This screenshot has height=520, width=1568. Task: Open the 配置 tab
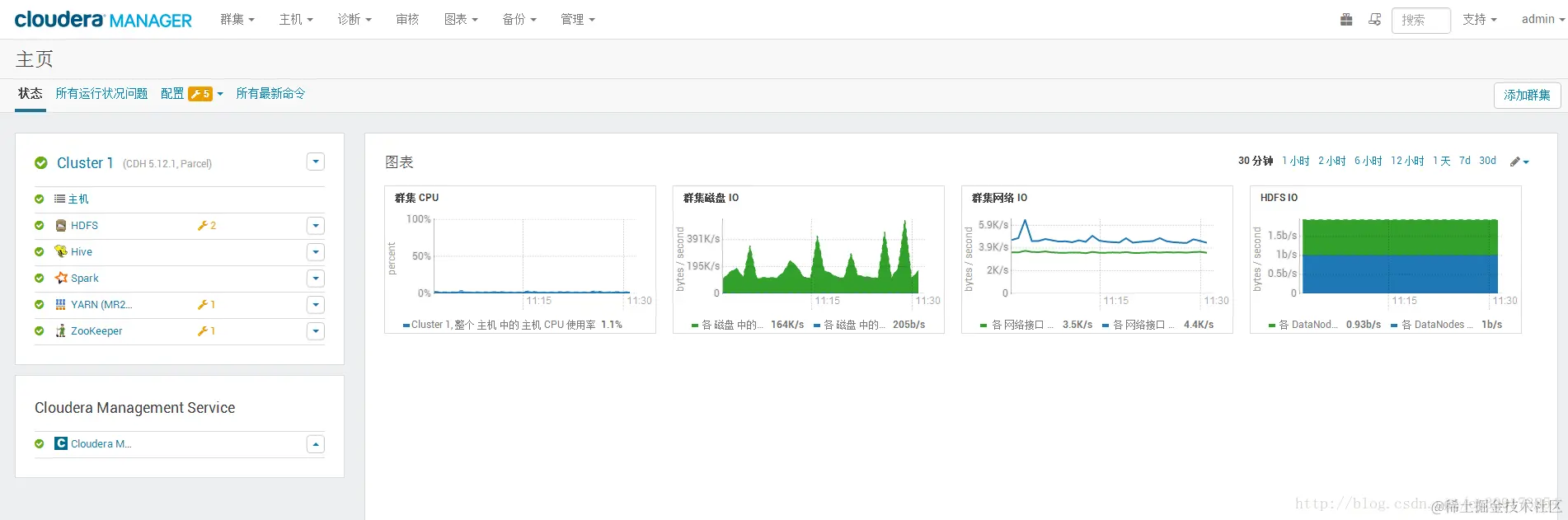(172, 93)
